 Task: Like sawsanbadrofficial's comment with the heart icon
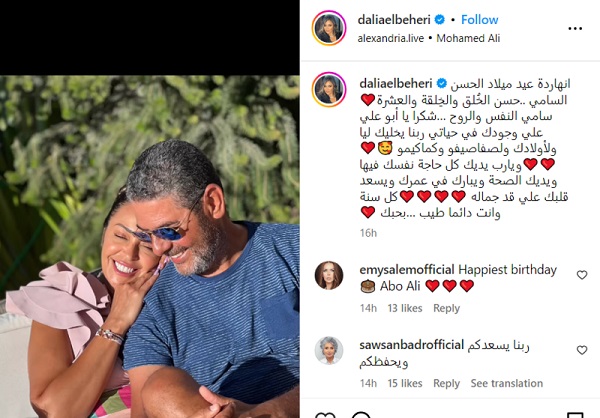pos(582,350)
